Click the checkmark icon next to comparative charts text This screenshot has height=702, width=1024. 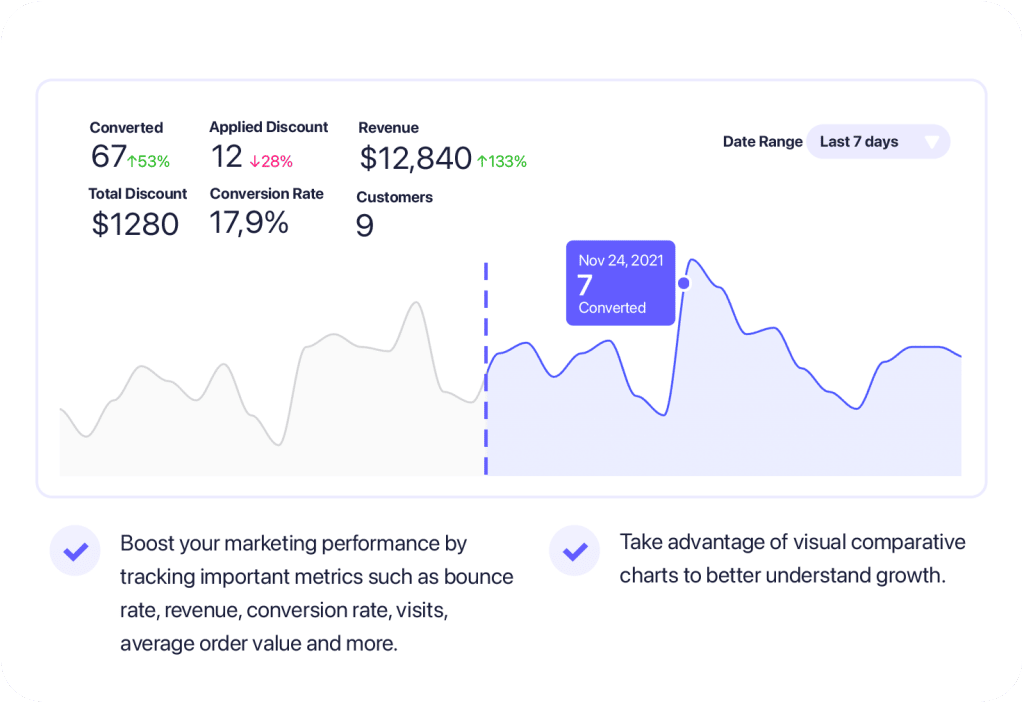(574, 550)
